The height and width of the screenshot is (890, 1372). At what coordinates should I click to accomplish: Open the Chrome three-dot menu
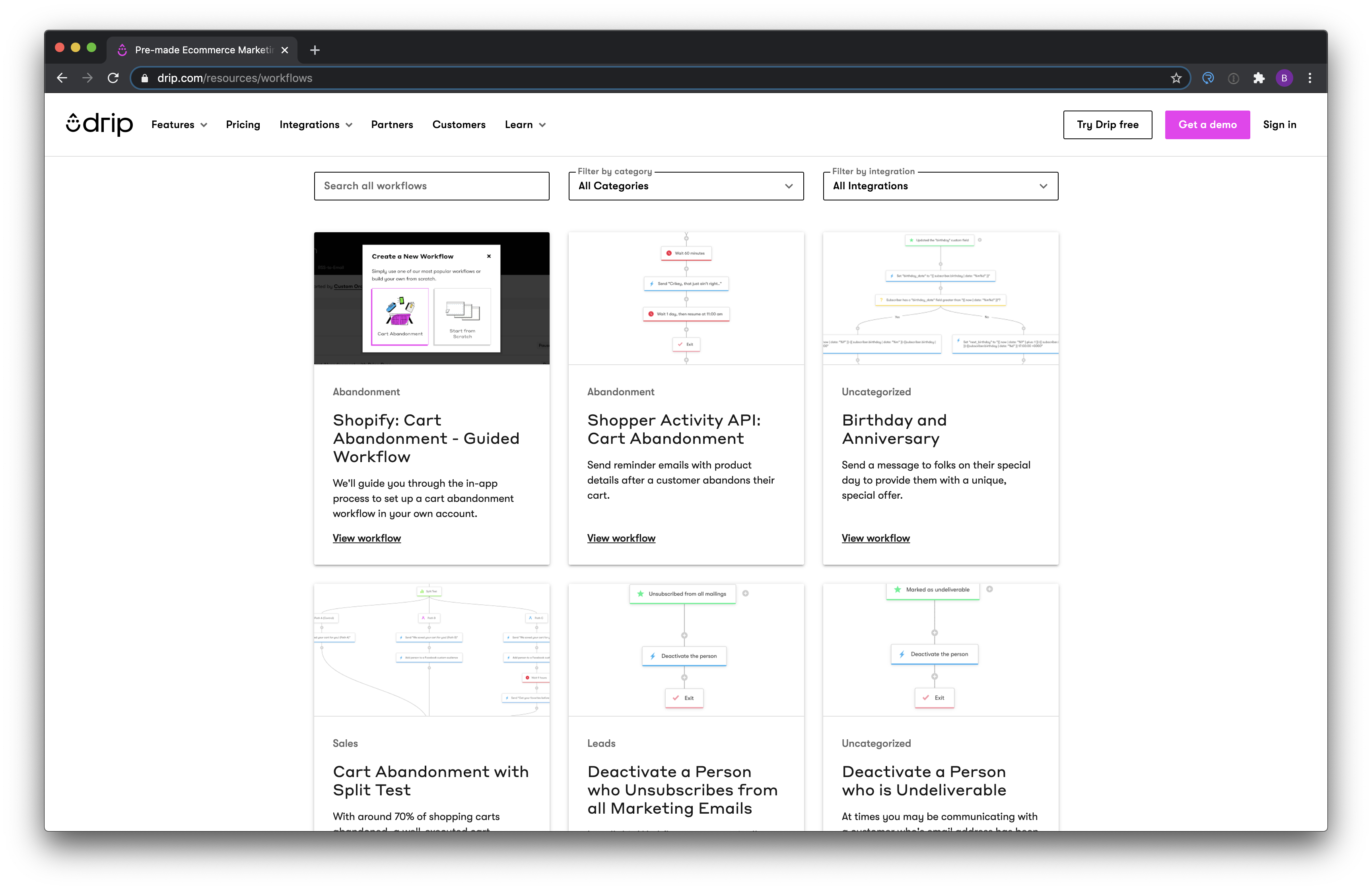click(1309, 78)
